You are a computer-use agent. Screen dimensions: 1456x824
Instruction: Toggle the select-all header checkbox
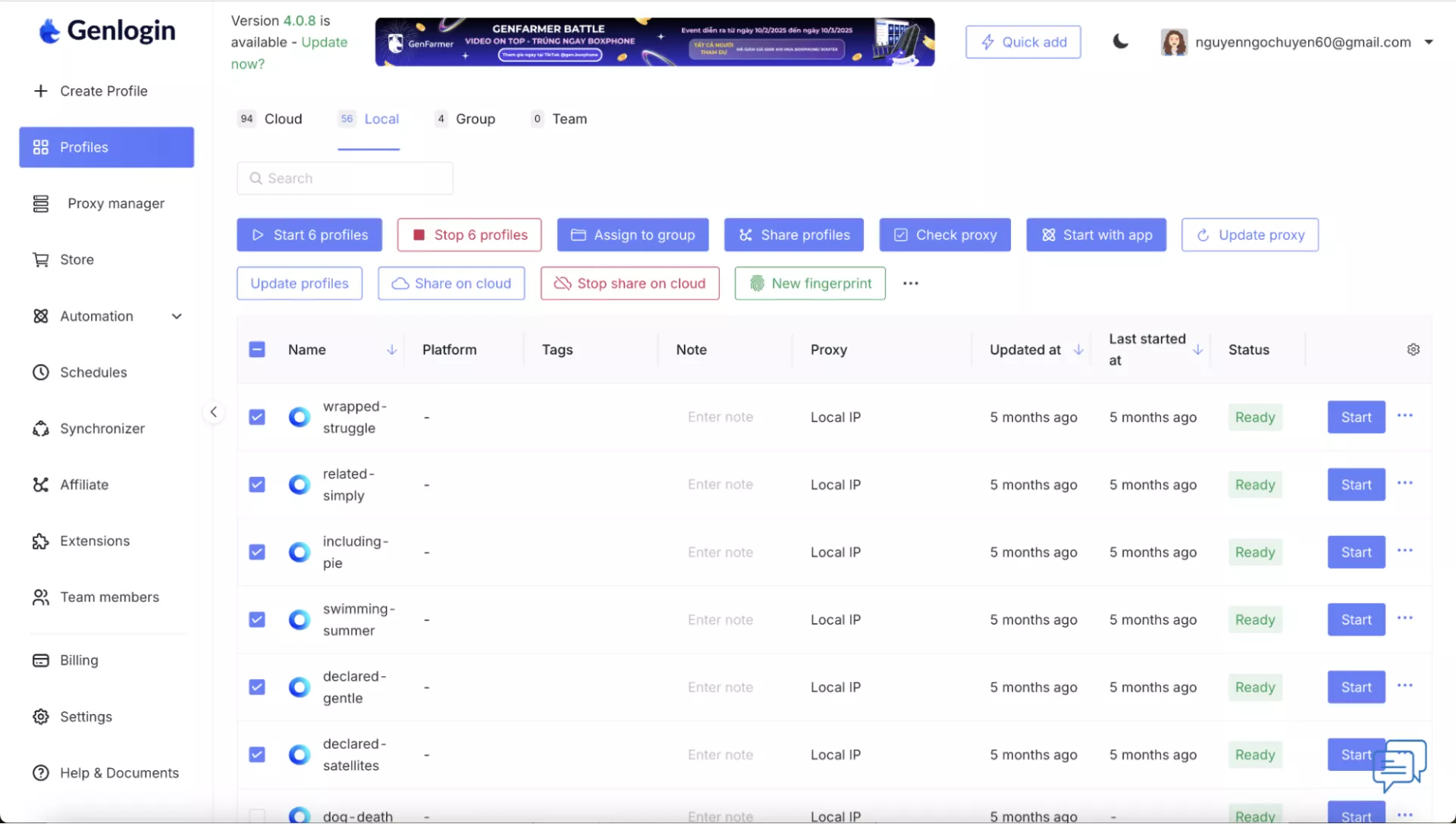coord(257,349)
